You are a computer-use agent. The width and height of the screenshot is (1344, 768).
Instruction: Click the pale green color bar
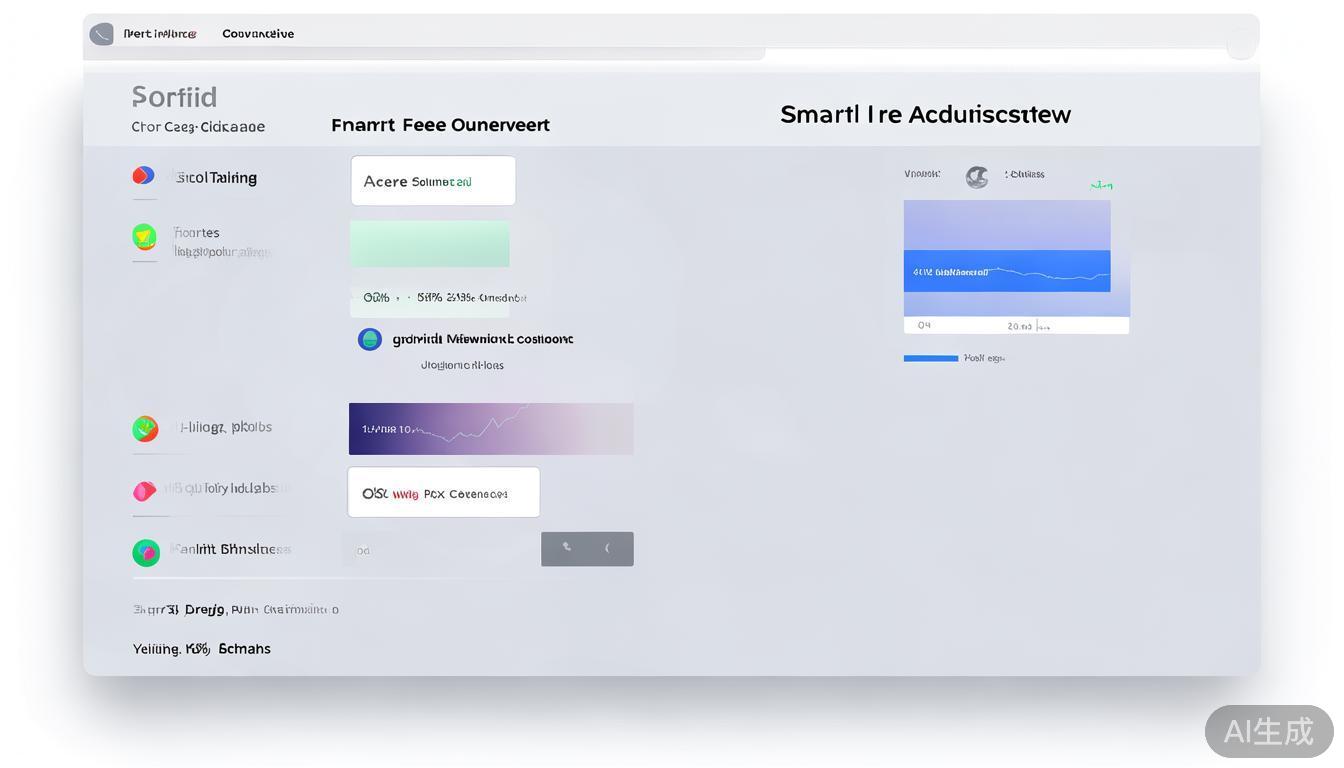pyautogui.click(x=429, y=244)
